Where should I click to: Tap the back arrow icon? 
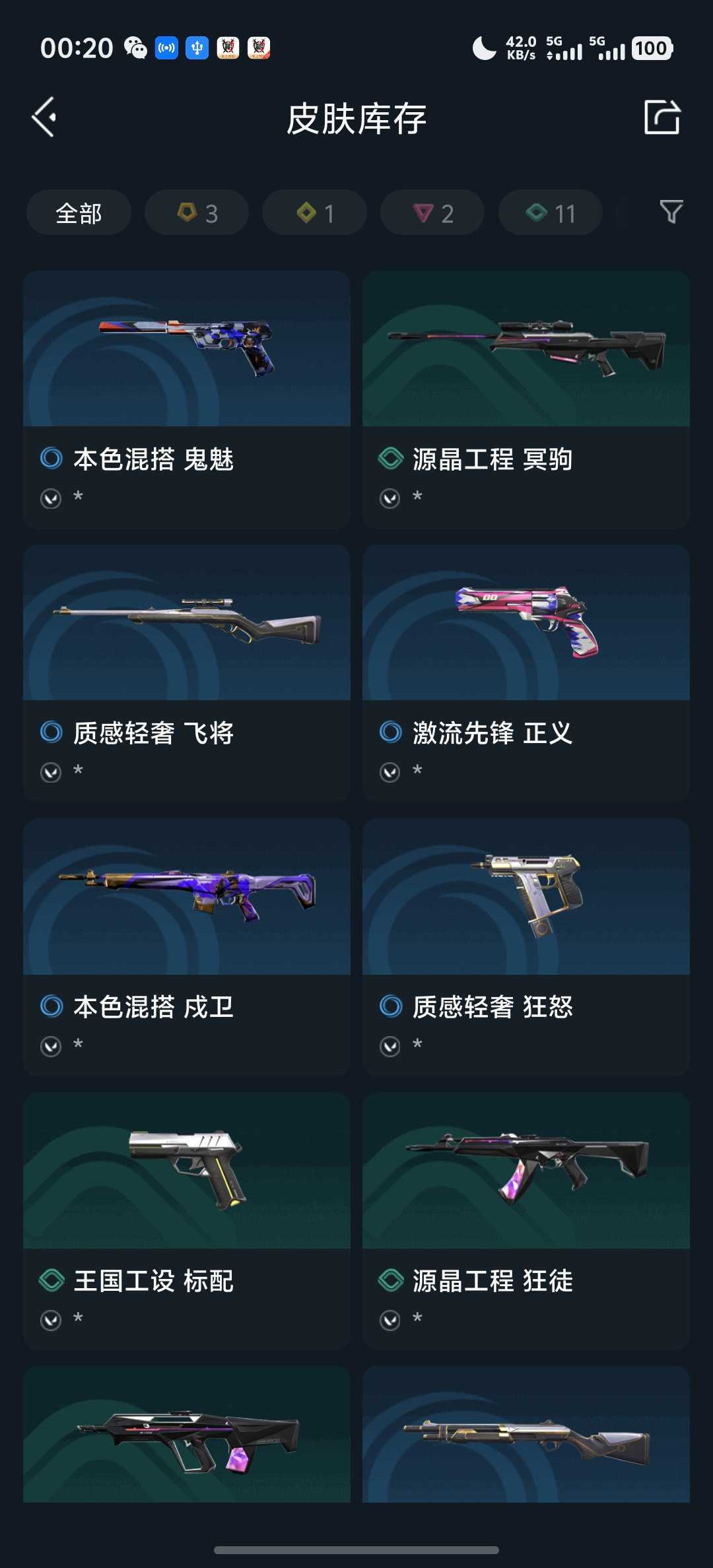(44, 117)
